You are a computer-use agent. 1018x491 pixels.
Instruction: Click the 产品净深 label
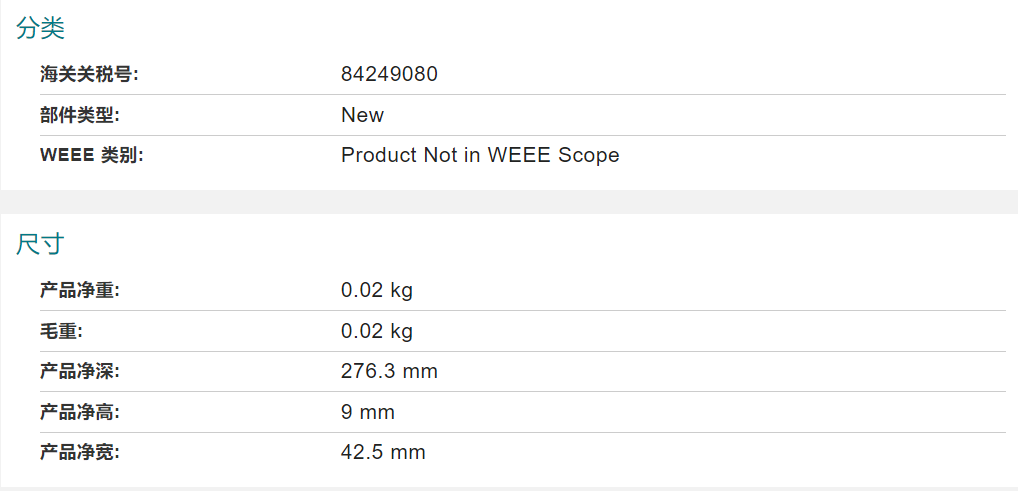80,371
